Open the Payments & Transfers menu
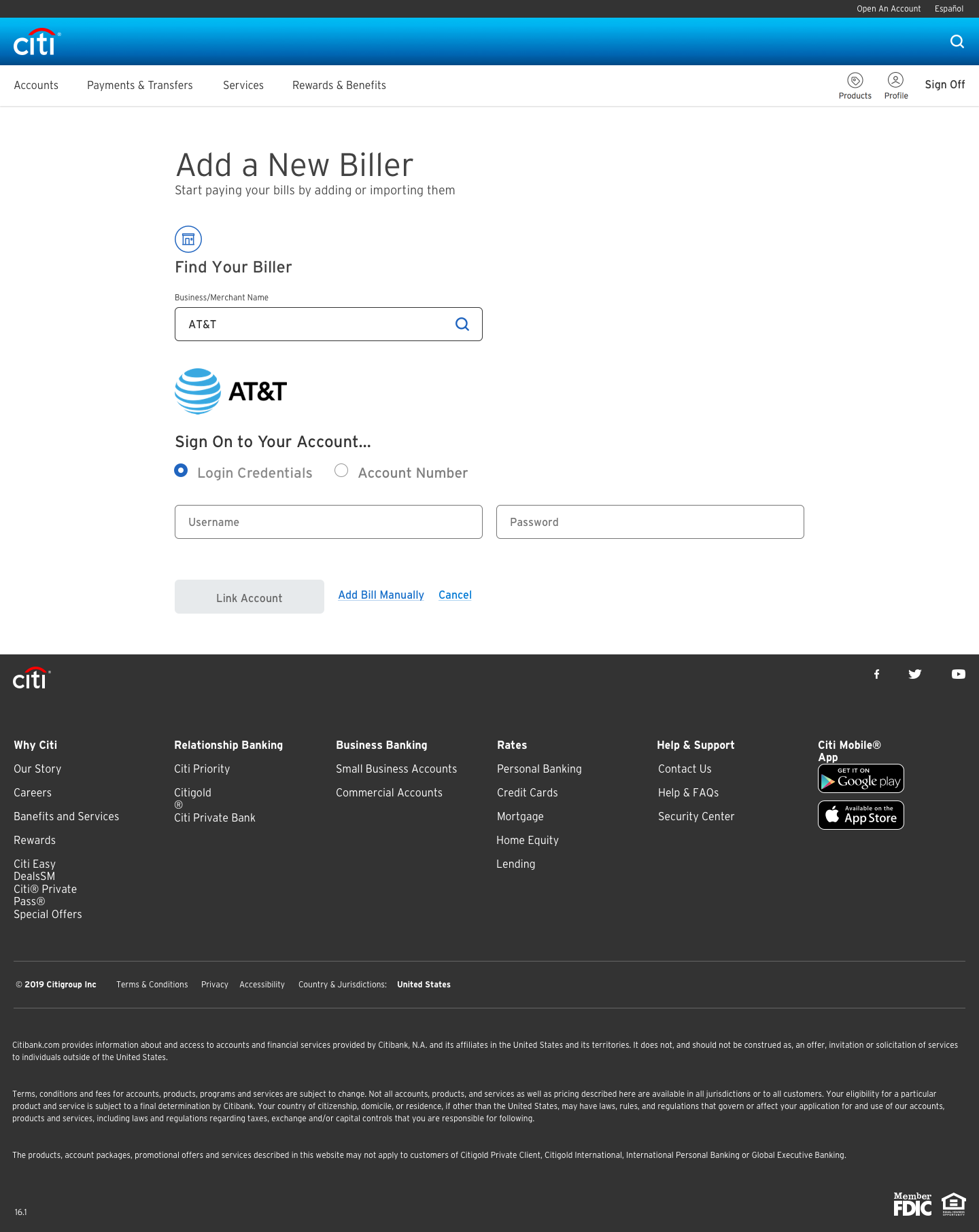Screen dimensions: 979x1232 140,86
